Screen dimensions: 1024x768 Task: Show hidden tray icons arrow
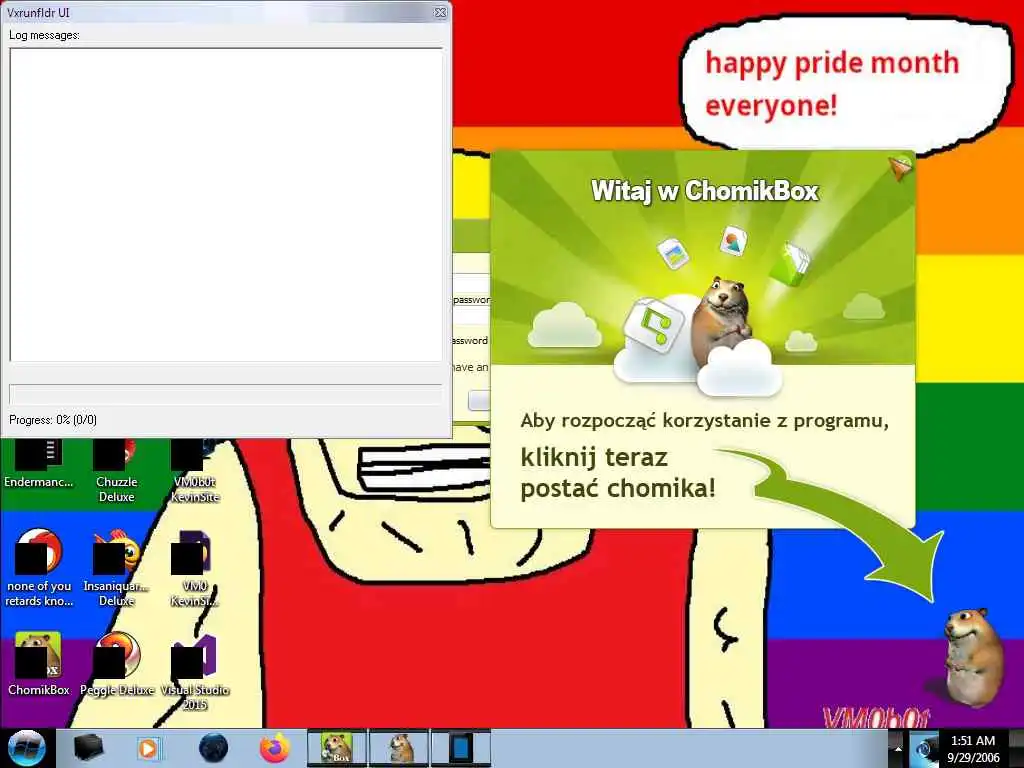897,748
